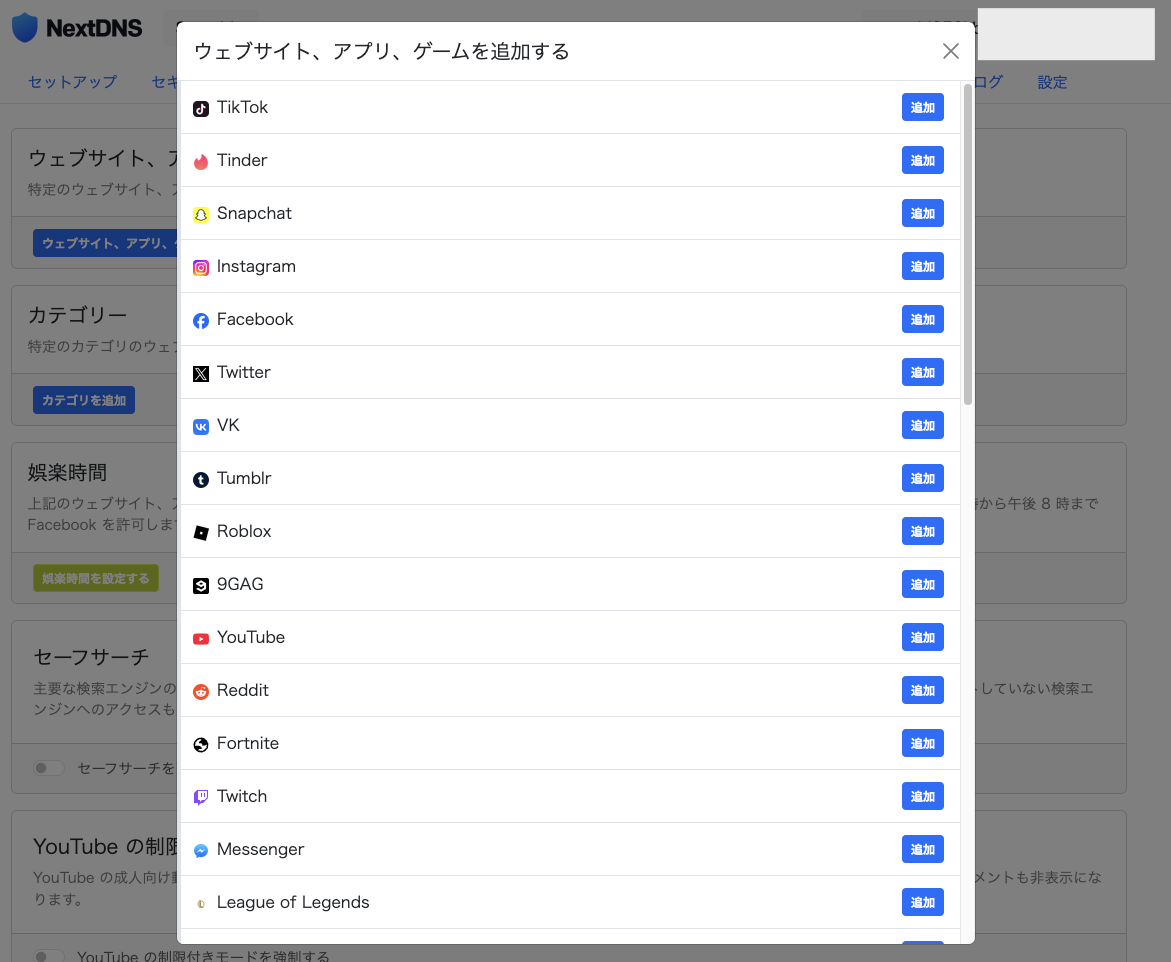Image resolution: width=1171 pixels, height=962 pixels.
Task: Click the Snapchat ghost icon
Action: point(201,213)
